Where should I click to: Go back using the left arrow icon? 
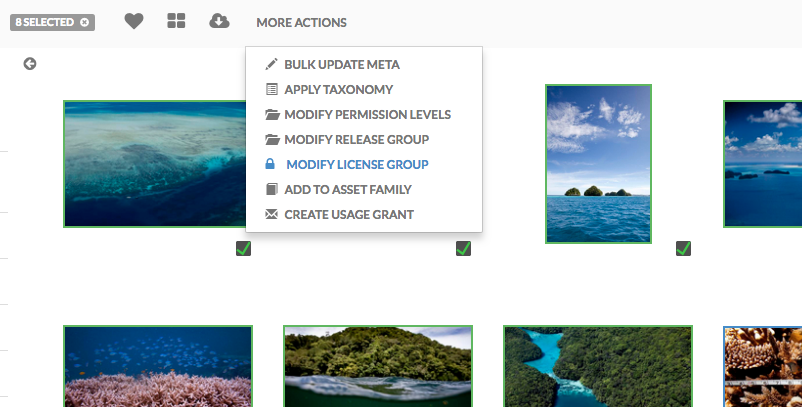pos(30,63)
